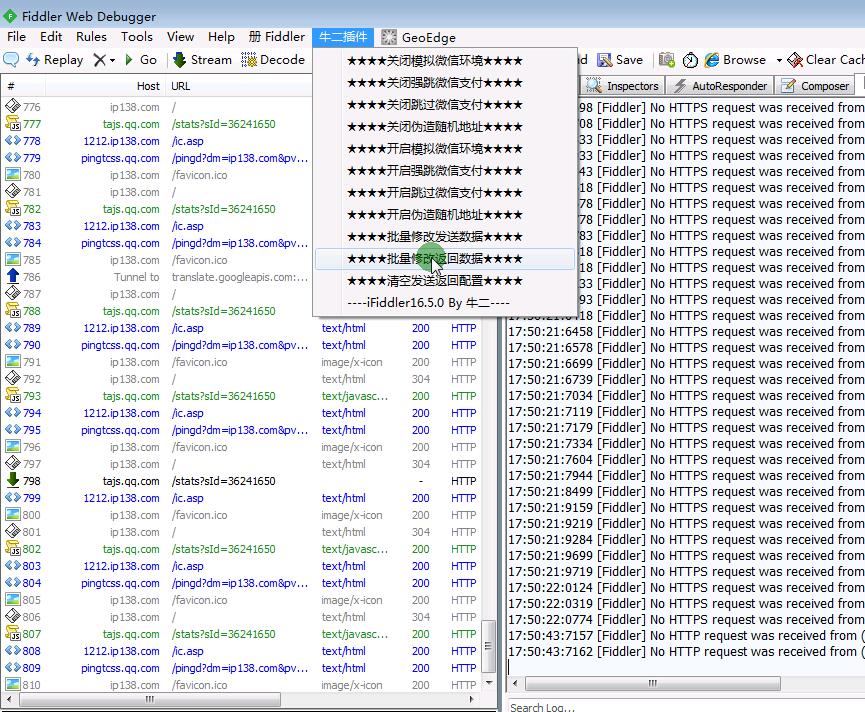The width and height of the screenshot is (865, 712).
Task: Click the camera screenshot toolbar icon
Action: pyautogui.click(x=666, y=60)
